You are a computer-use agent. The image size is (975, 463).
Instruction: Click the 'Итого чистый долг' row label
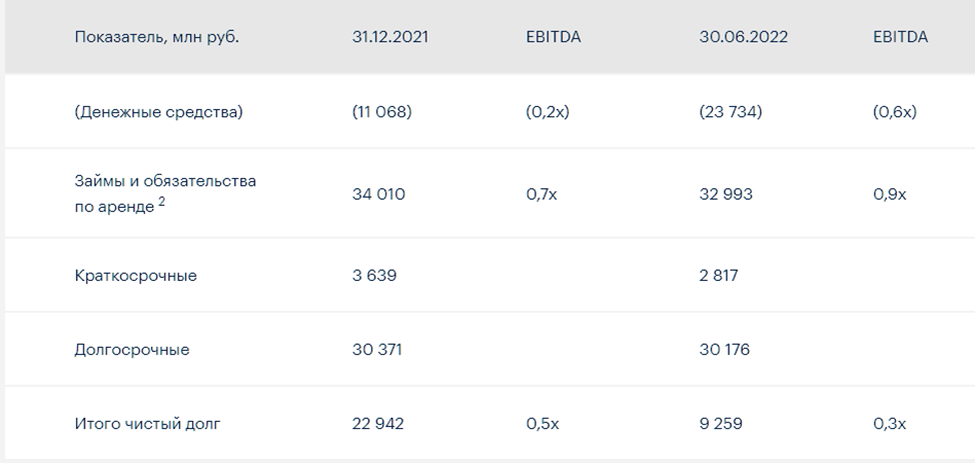[147, 424]
